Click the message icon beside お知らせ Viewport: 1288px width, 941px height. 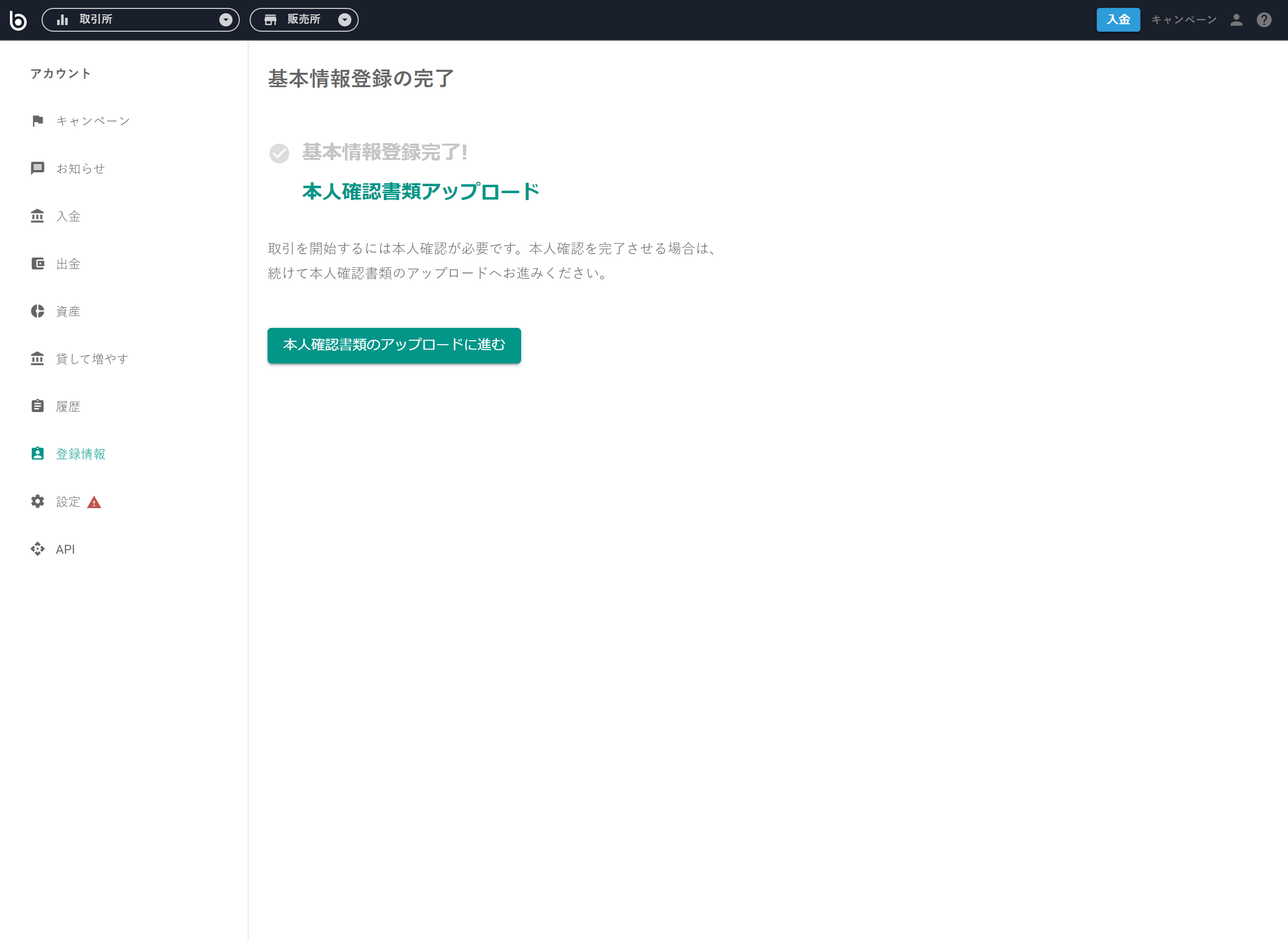(38, 168)
